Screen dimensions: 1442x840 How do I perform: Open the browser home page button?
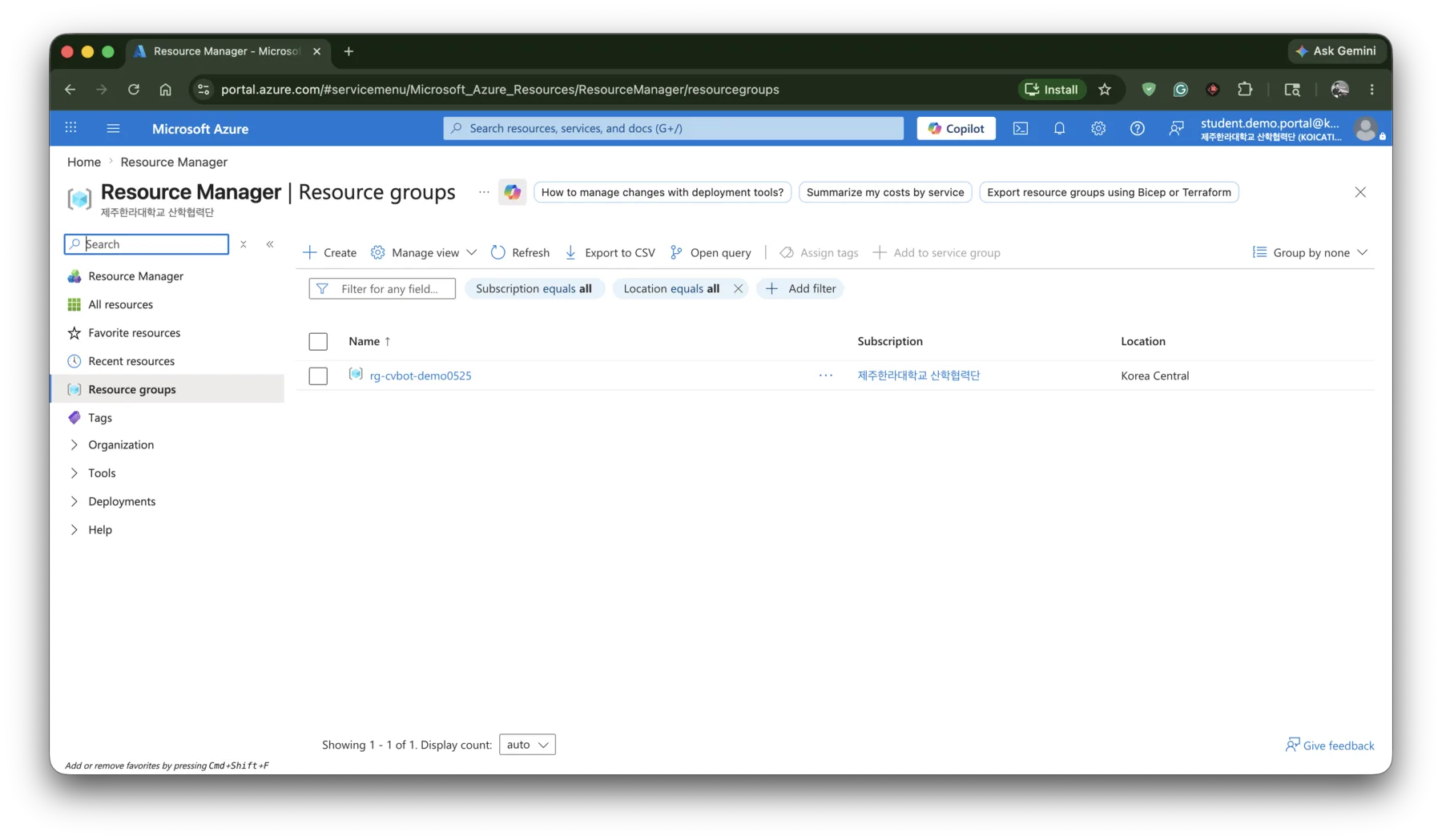coord(166,90)
